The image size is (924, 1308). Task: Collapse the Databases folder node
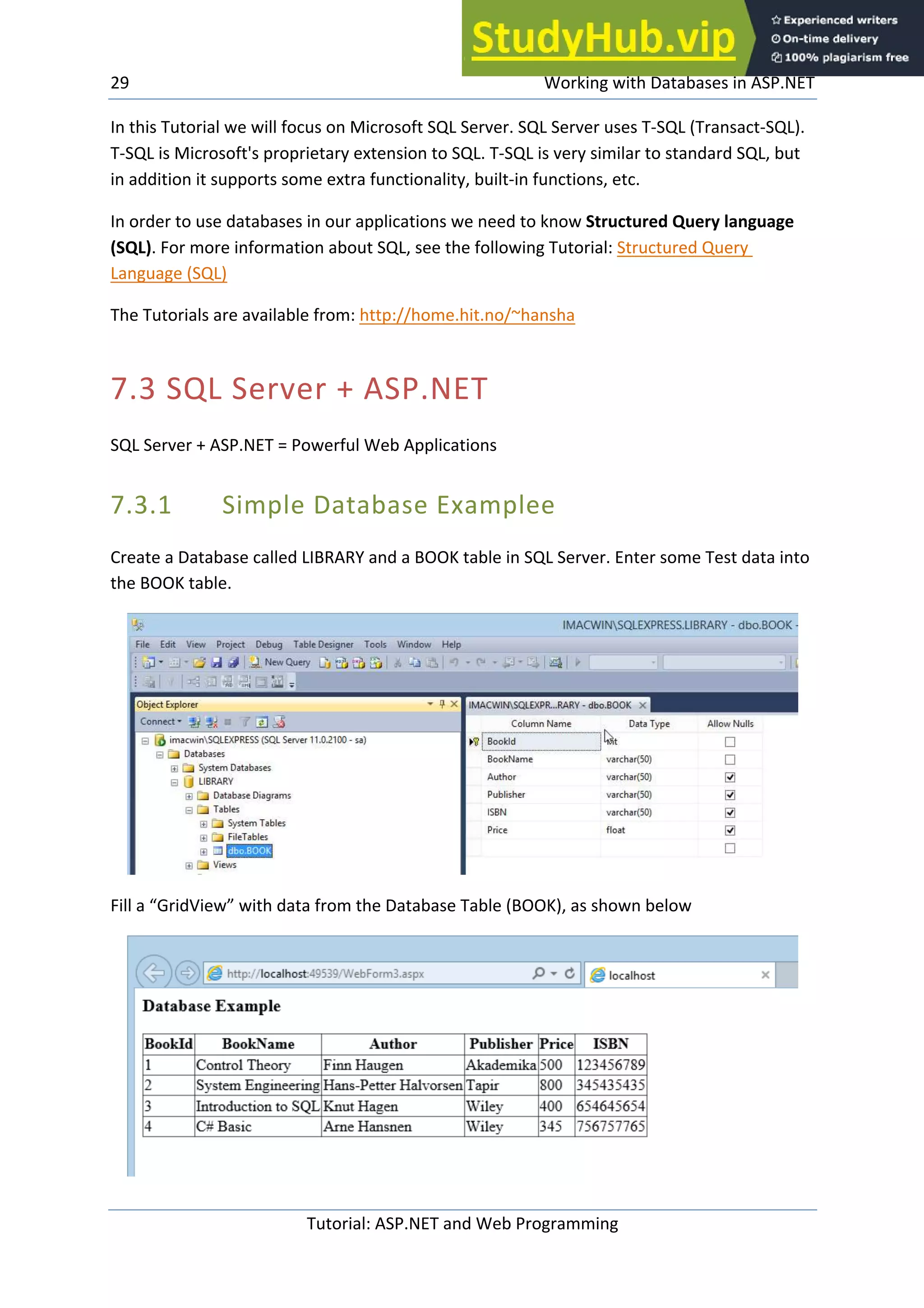(x=160, y=754)
